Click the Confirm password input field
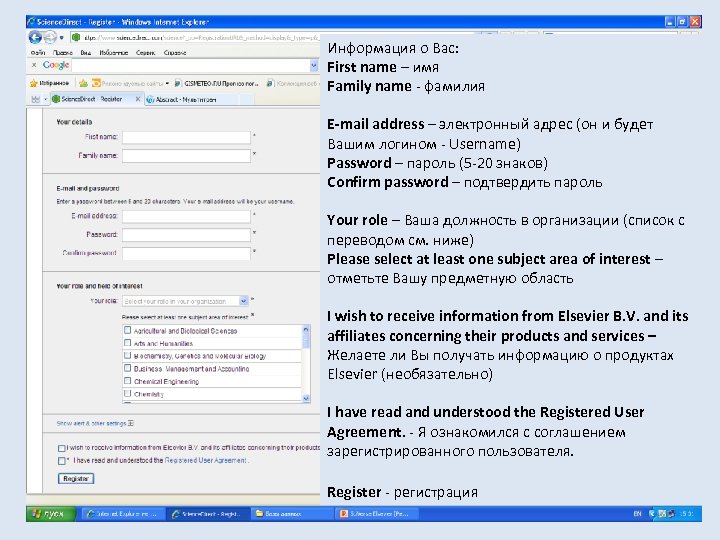The image size is (720, 540). (186, 253)
